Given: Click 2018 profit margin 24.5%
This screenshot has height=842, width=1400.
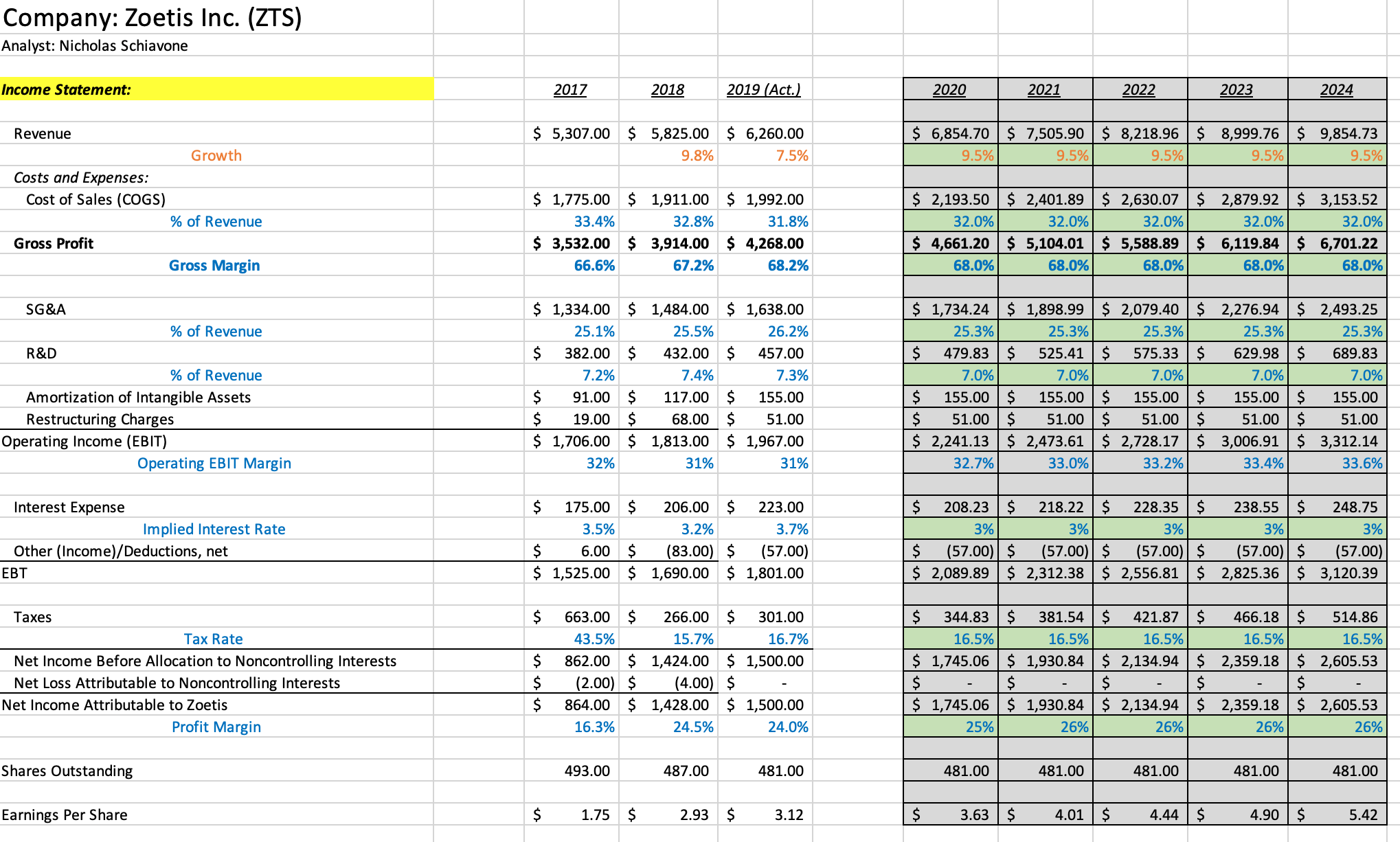Looking at the screenshot, I should tap(693, 727).
